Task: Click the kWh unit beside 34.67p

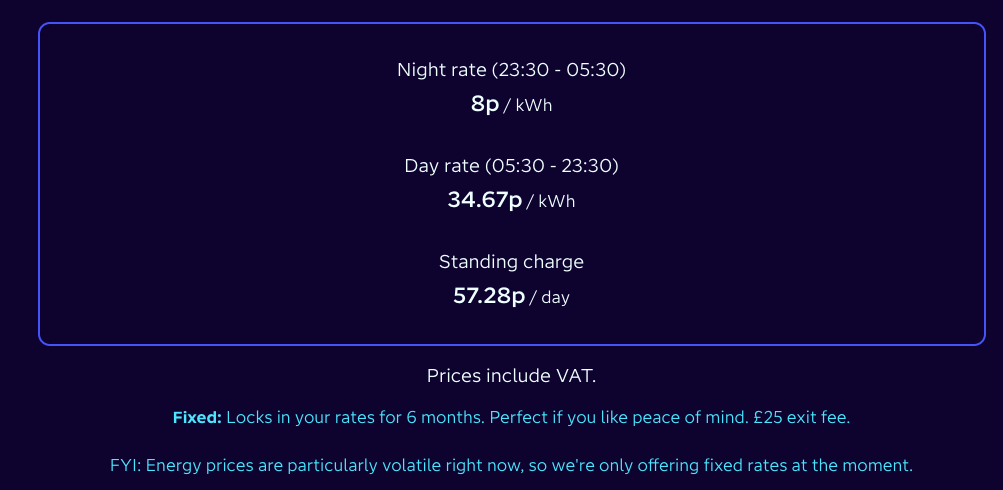Action: click(557, 201)
